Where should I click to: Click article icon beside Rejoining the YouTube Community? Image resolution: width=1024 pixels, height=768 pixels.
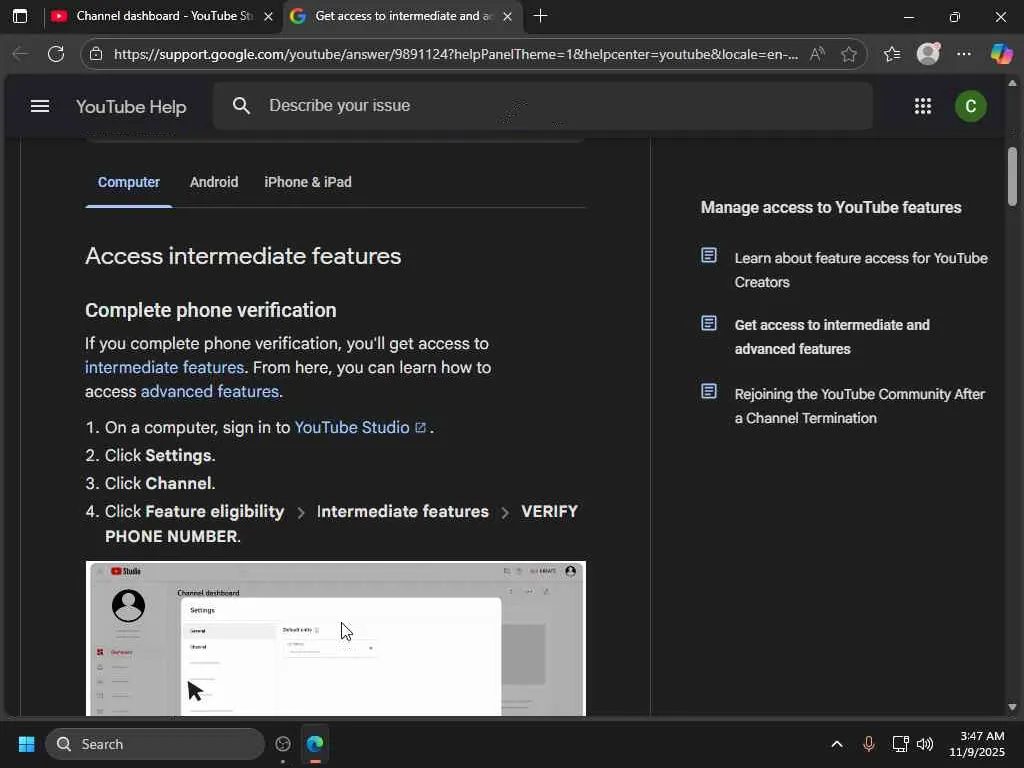(709, 391)
